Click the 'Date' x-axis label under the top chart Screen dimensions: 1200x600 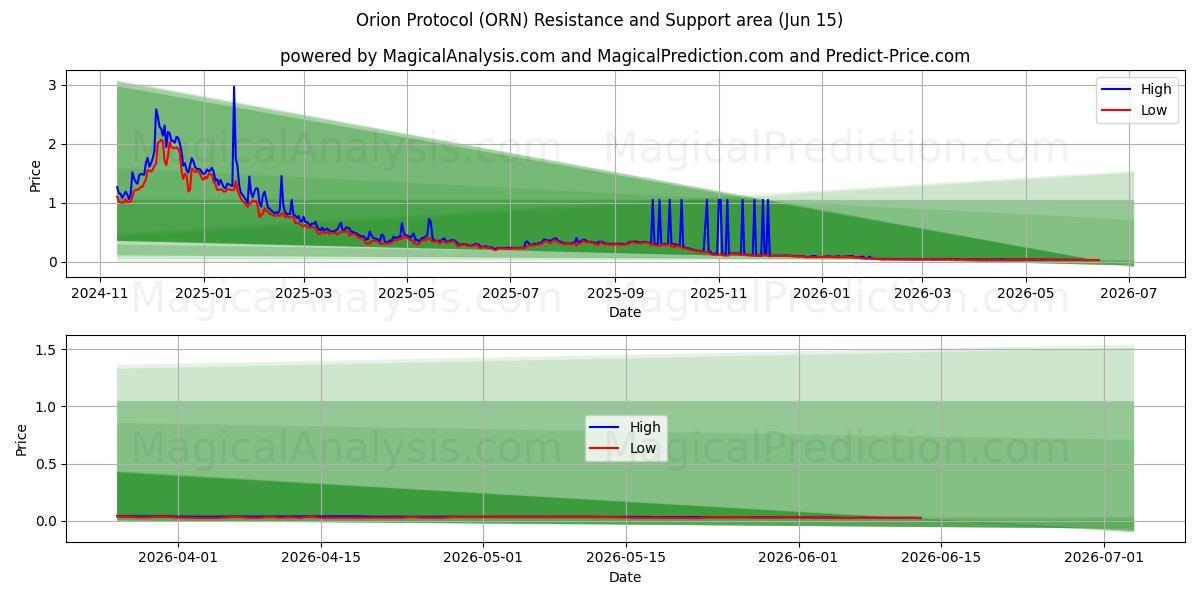click(625, 313)
